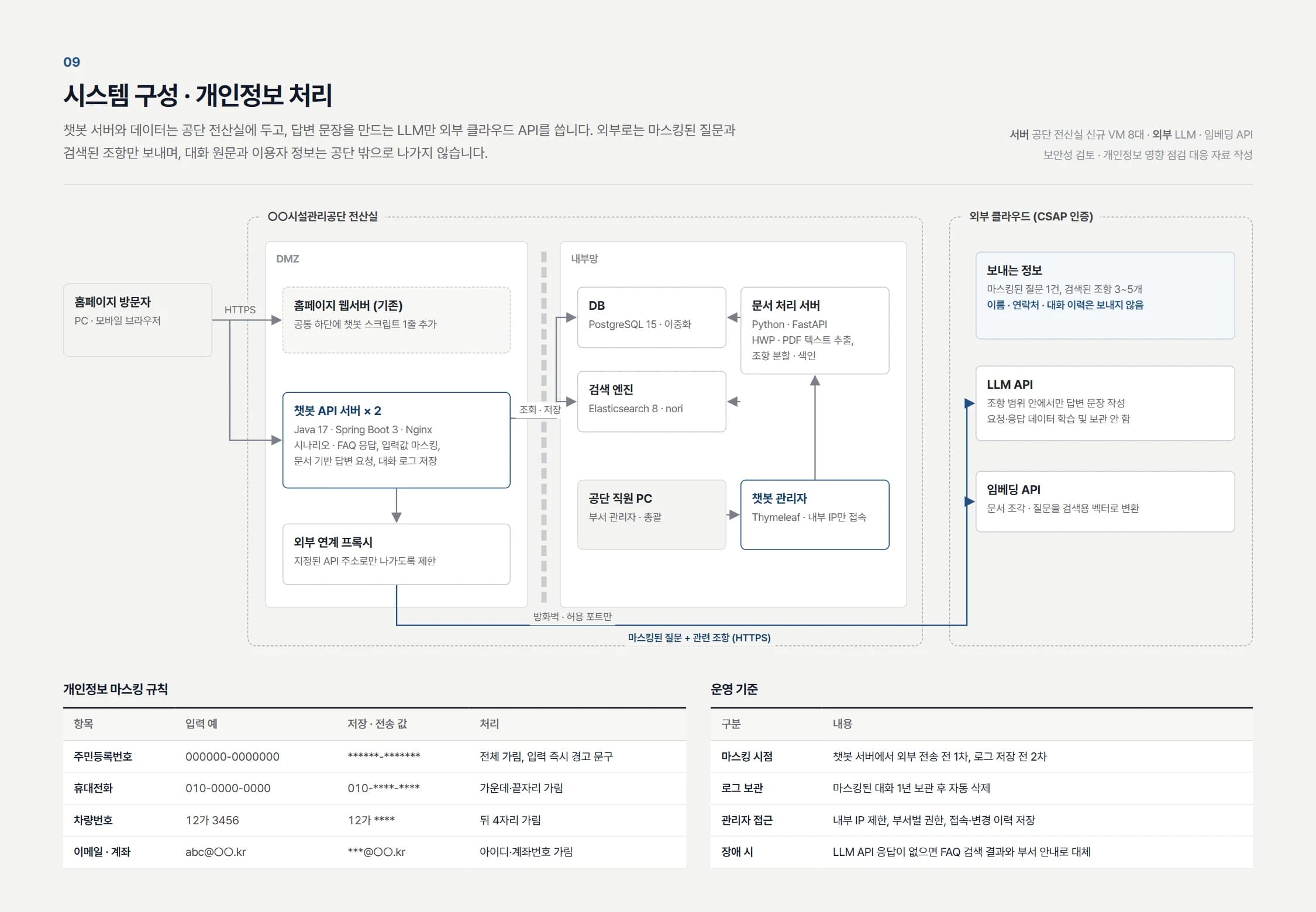Click the 임베딩 API box

[x=1105, y=501]
